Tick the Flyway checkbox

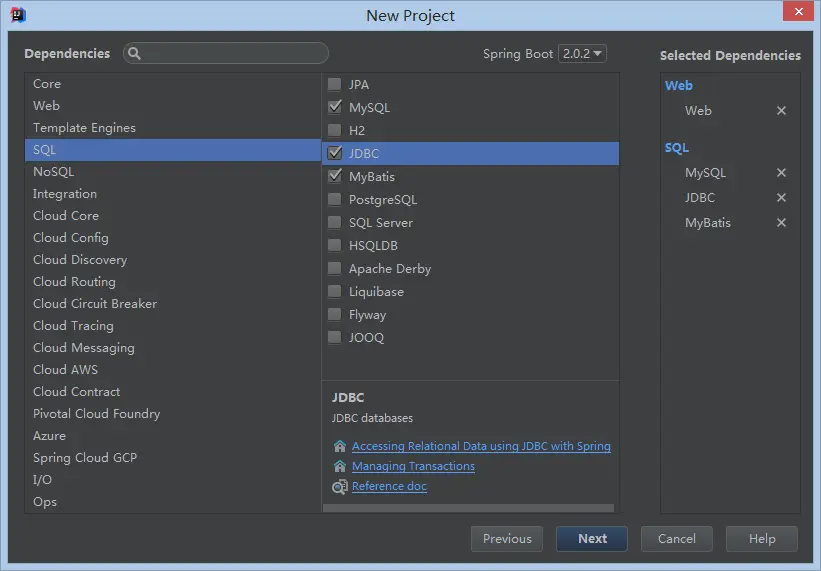pos(334,315)
